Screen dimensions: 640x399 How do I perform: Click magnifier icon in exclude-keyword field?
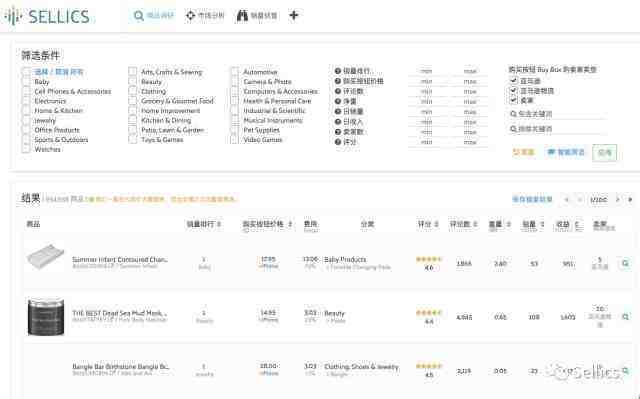(x=513, y=129)
